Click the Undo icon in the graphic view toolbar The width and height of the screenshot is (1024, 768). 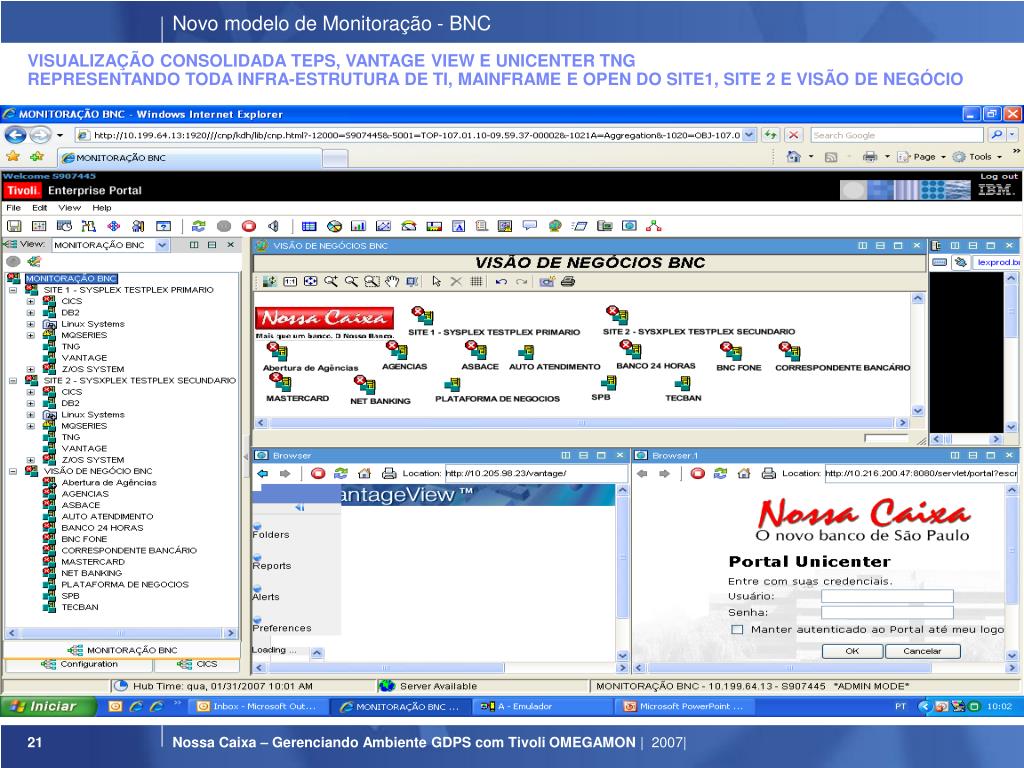[501, 281]
